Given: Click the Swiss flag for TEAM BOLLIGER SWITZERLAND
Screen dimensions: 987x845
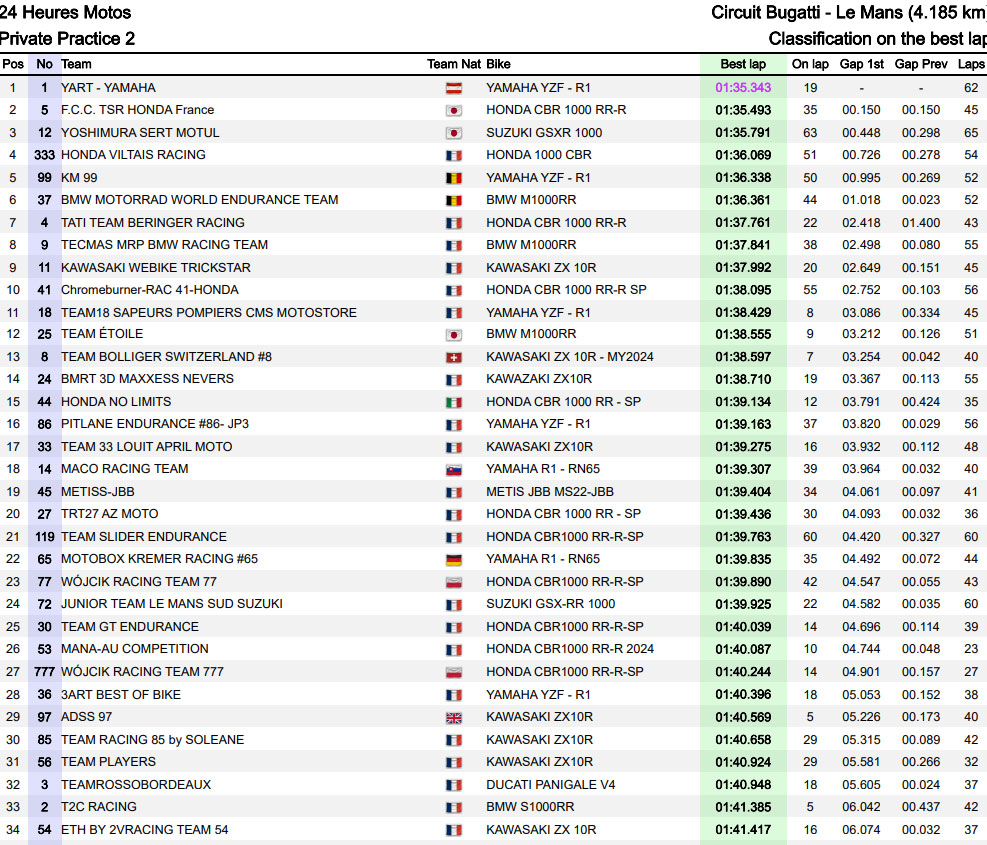Looking at the screenshot, I should click(453, 357).
